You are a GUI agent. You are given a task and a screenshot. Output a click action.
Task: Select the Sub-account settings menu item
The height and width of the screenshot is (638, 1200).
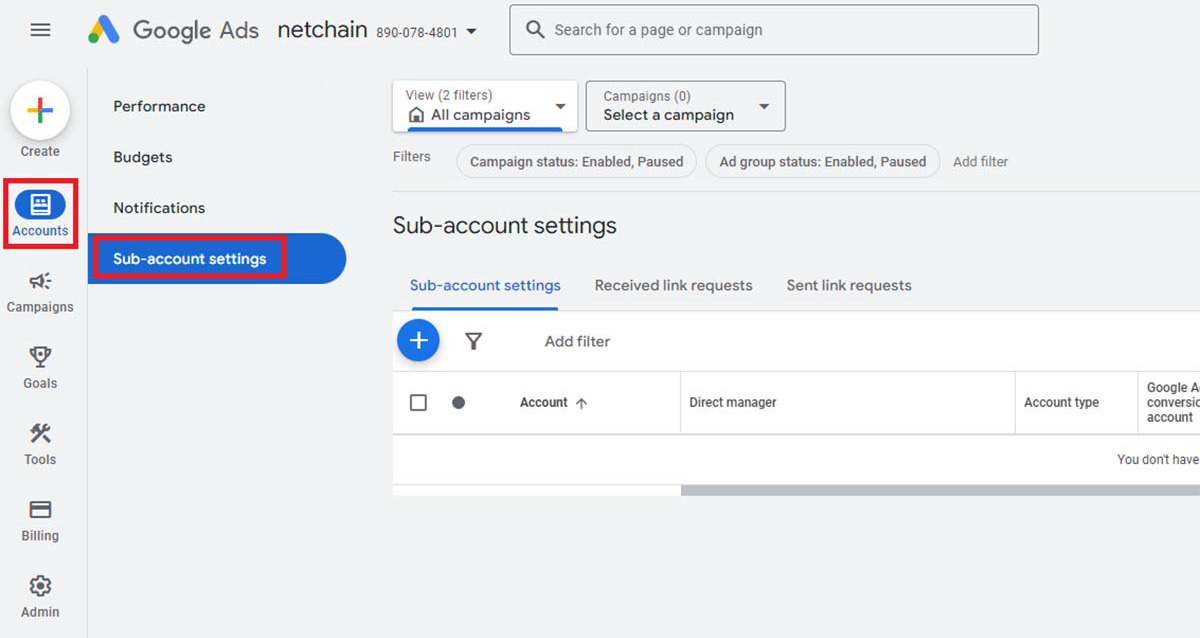coord(216,258)
